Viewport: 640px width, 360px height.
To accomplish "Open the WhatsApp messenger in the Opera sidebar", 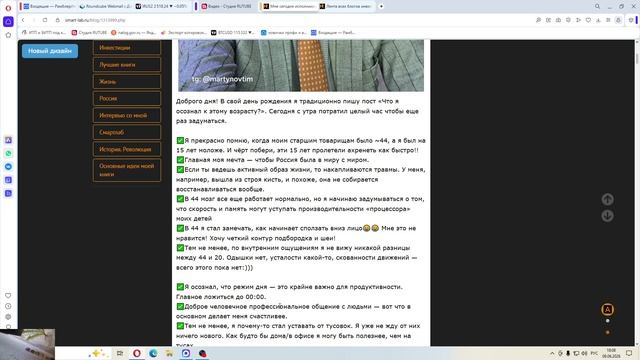I will [x=8, y=153].
